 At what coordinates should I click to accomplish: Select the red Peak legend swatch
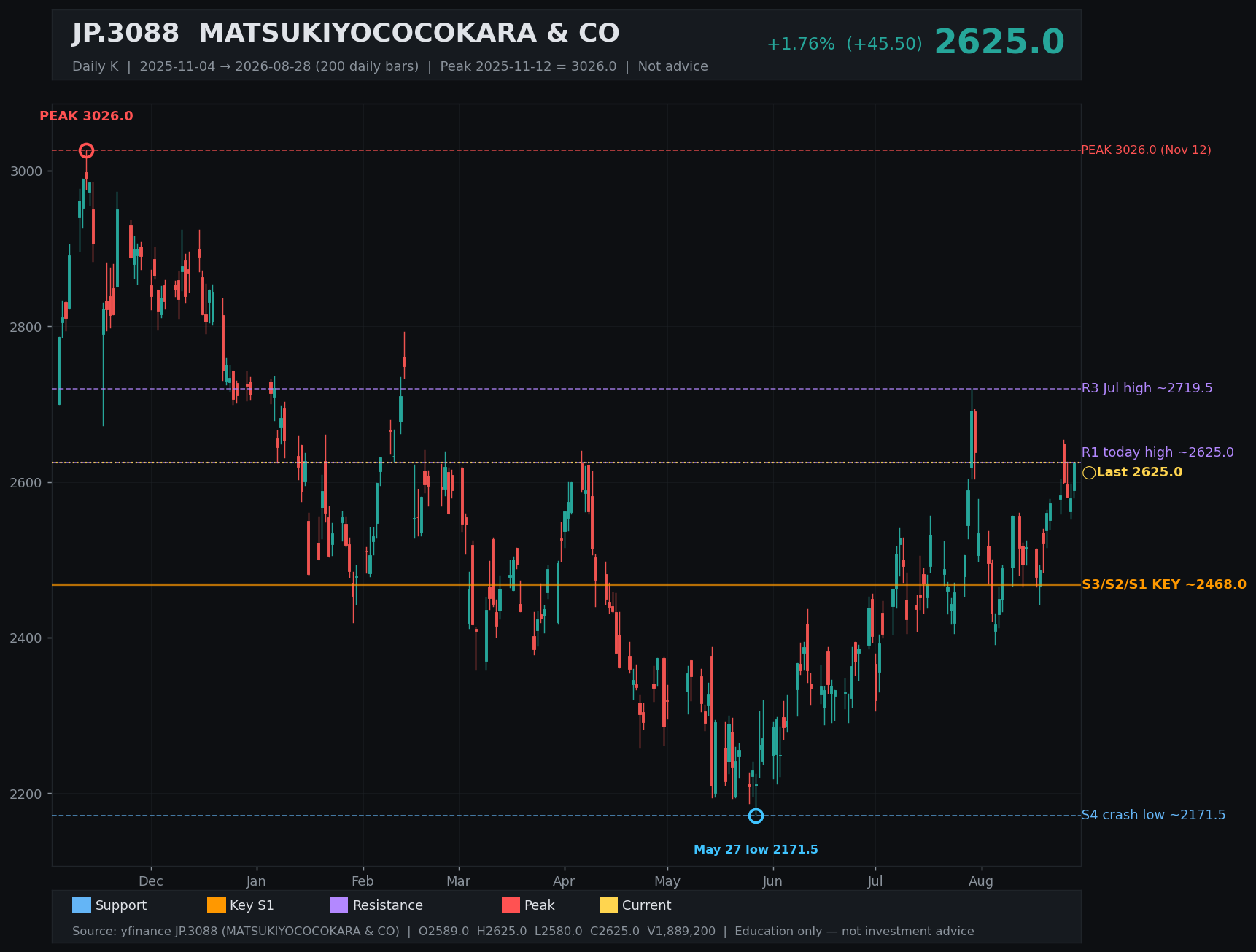tap(511, 905)
